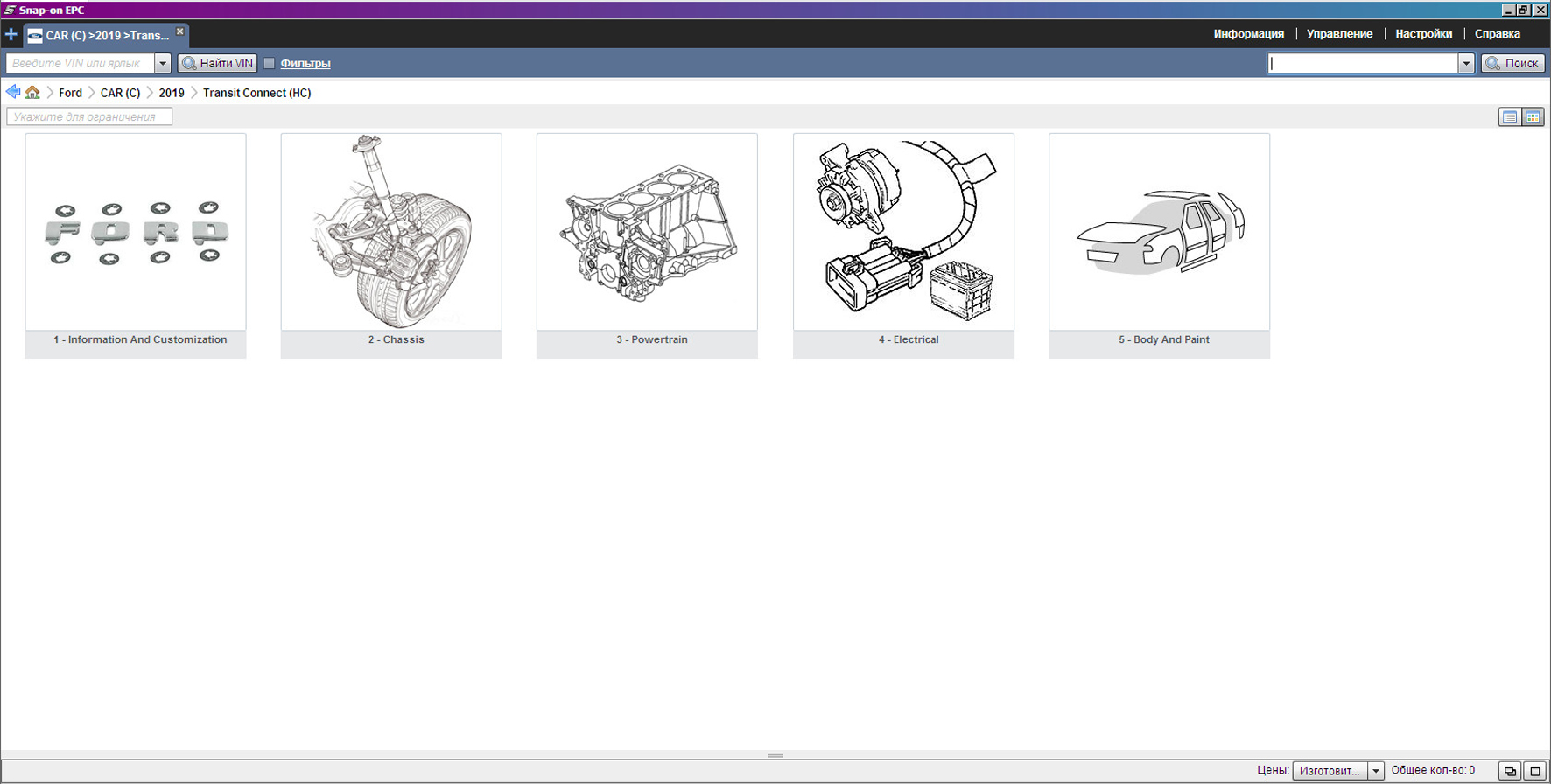Viewport: 1551px width, 784px height.
Task: Expand the search field dropdown arrow
Action: pos(1466,63)
